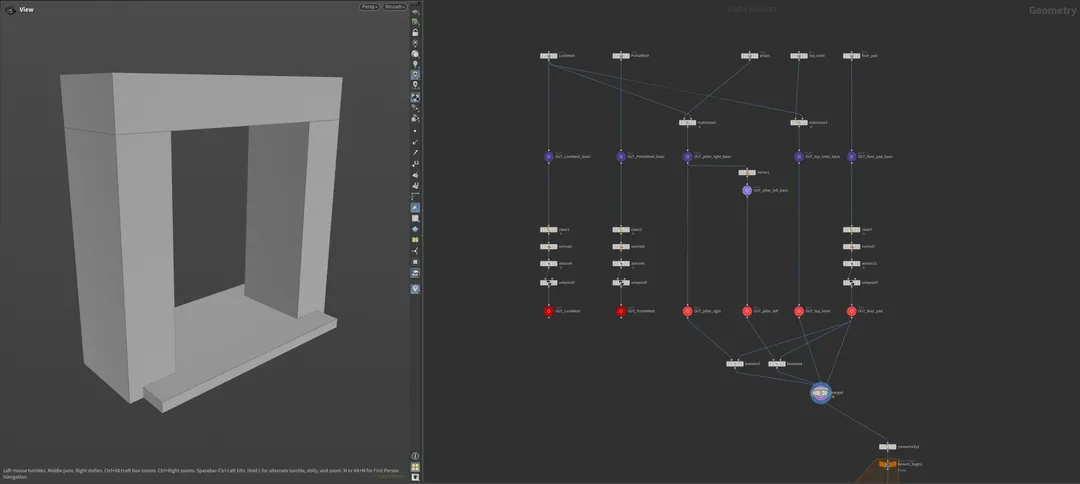
Task: Click the highlighted merge node with display flag
Action: click(x=820, y=393)
